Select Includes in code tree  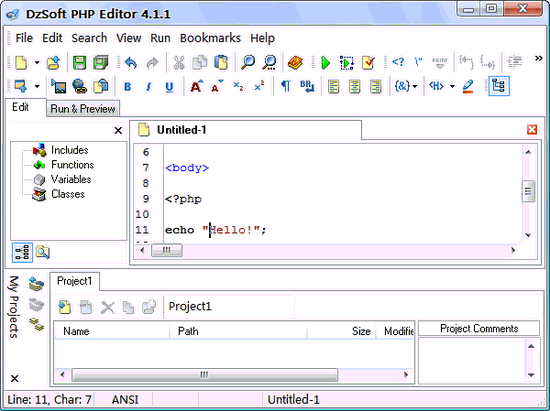coord(69,150)
